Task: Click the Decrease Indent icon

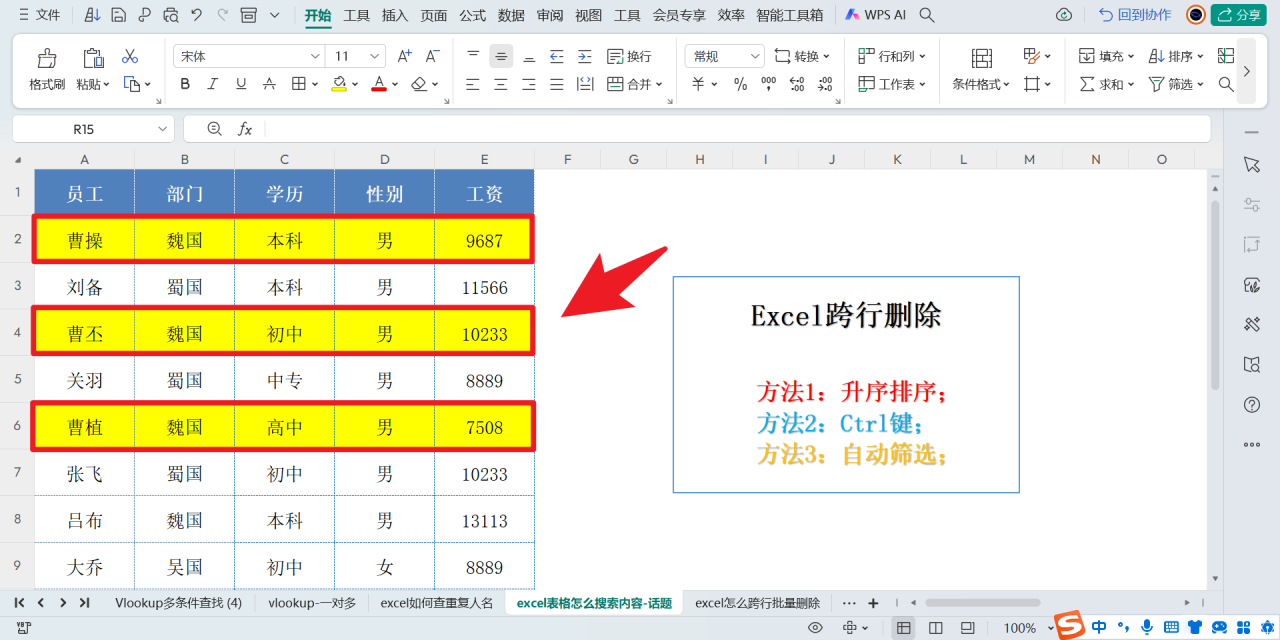Action: click(557, 57)
